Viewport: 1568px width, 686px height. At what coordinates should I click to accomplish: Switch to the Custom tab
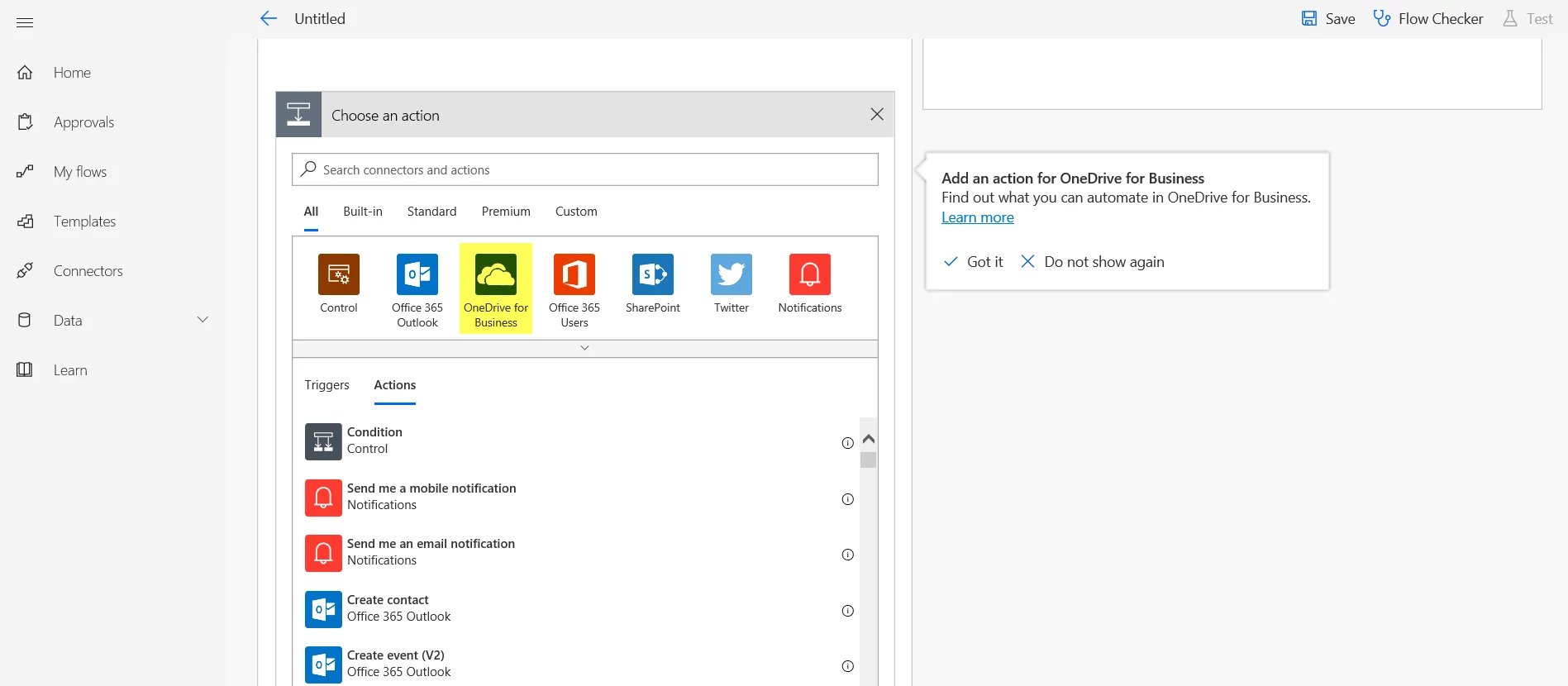(x=576, y=212)
